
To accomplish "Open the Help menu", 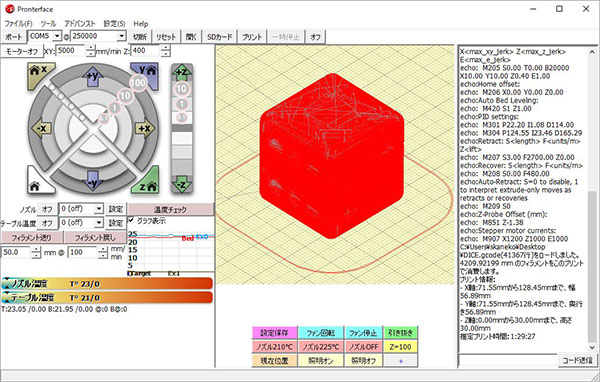I will point(141,23).
